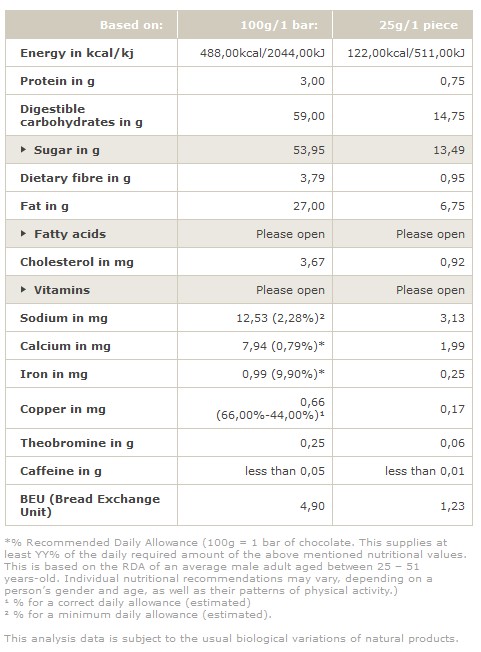Select the '100g/1 bar:' column header

pyautogui.click(x=279, y=25)
